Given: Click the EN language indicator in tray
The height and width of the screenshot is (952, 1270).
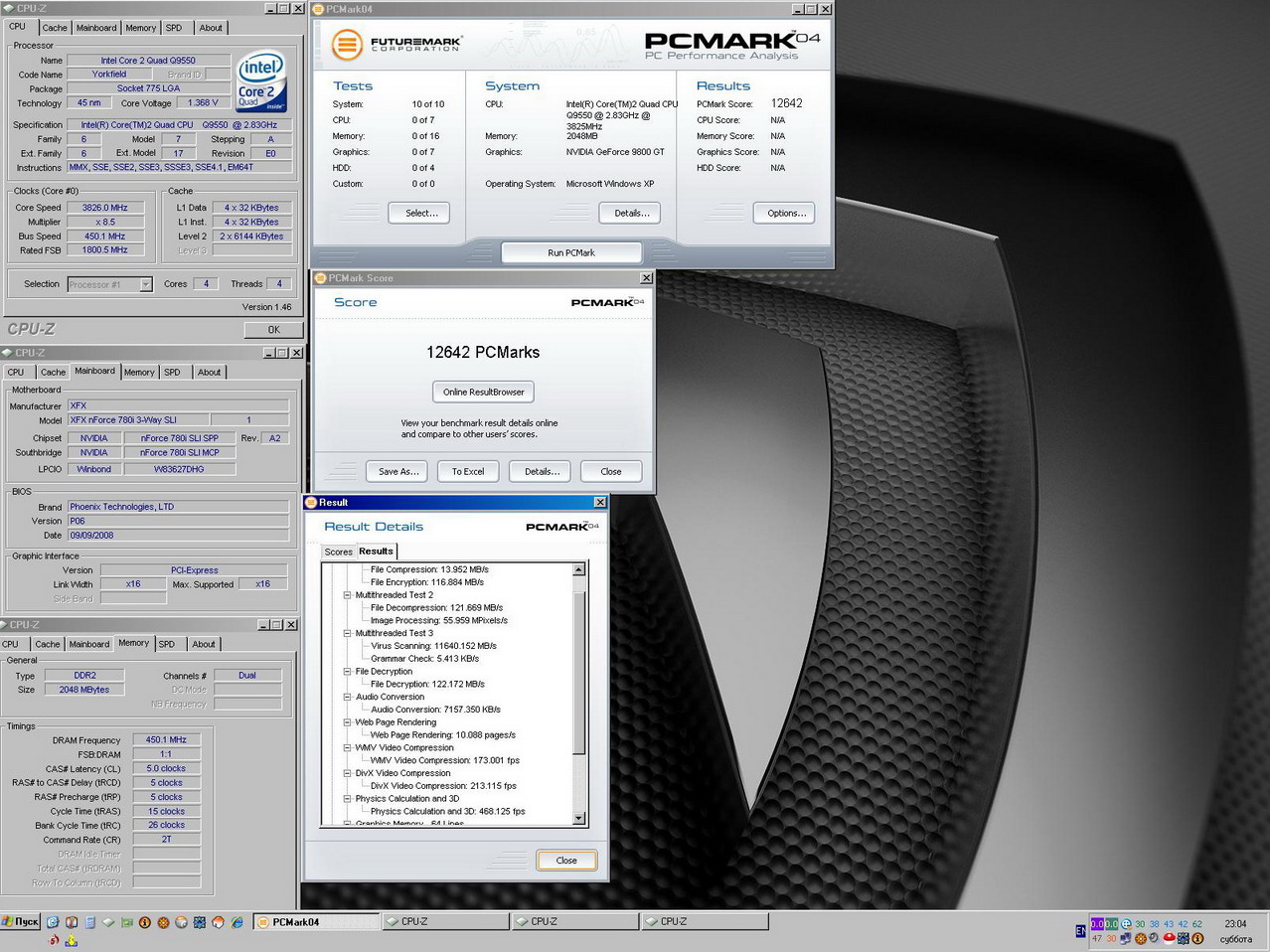Looking at the screenshot, I should point(1080,931).
